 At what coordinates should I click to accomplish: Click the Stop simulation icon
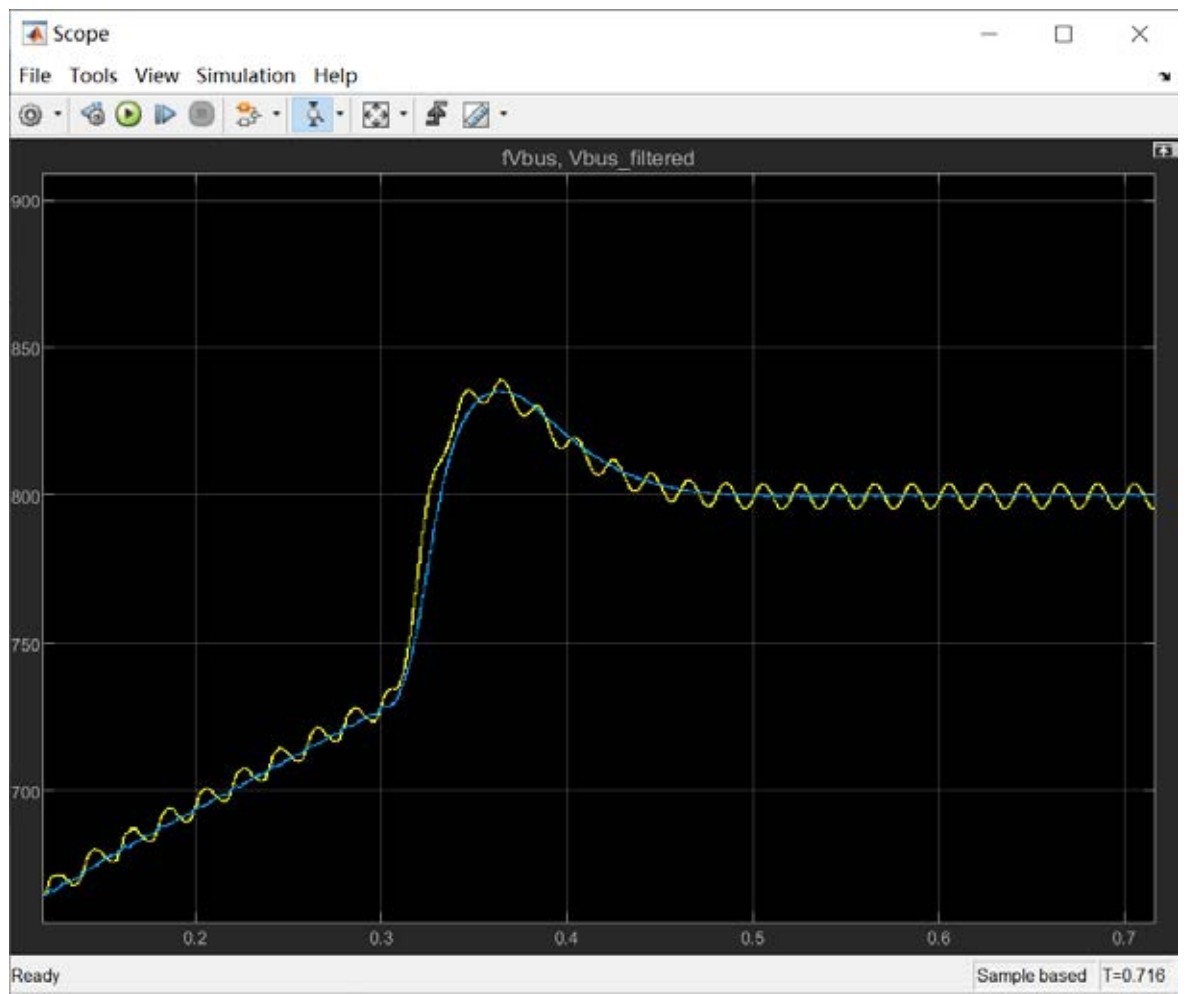click(x=201, y=116)
